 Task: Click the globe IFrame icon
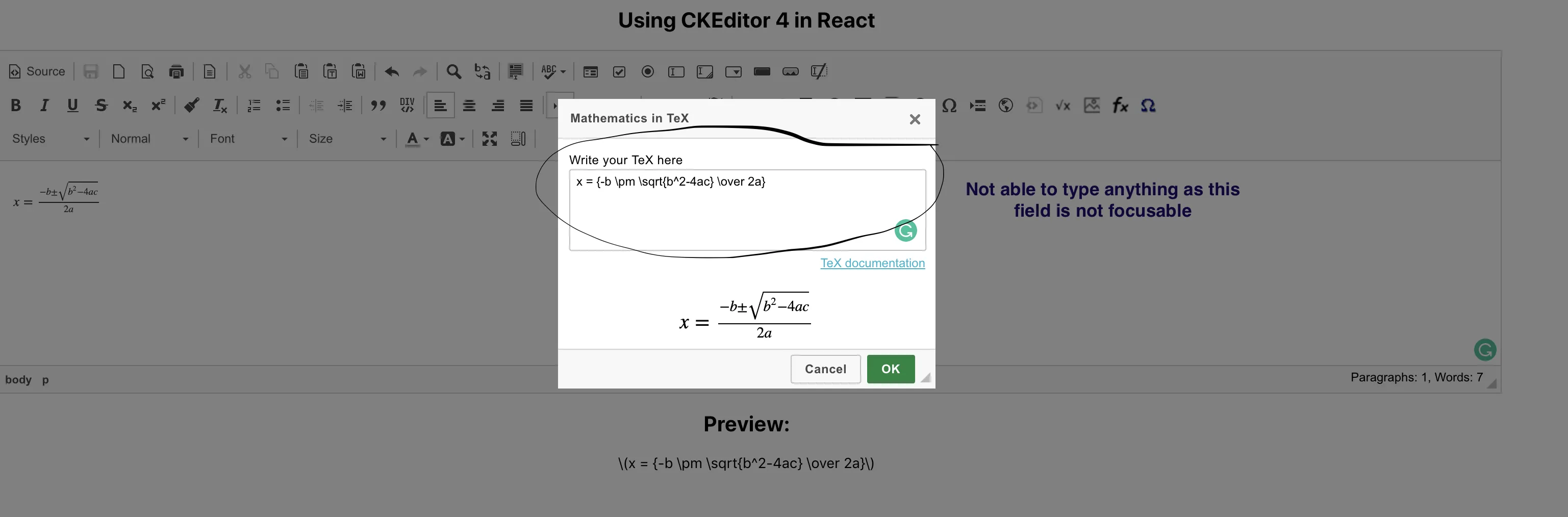pyautogui.click(x=1005, y=105)
